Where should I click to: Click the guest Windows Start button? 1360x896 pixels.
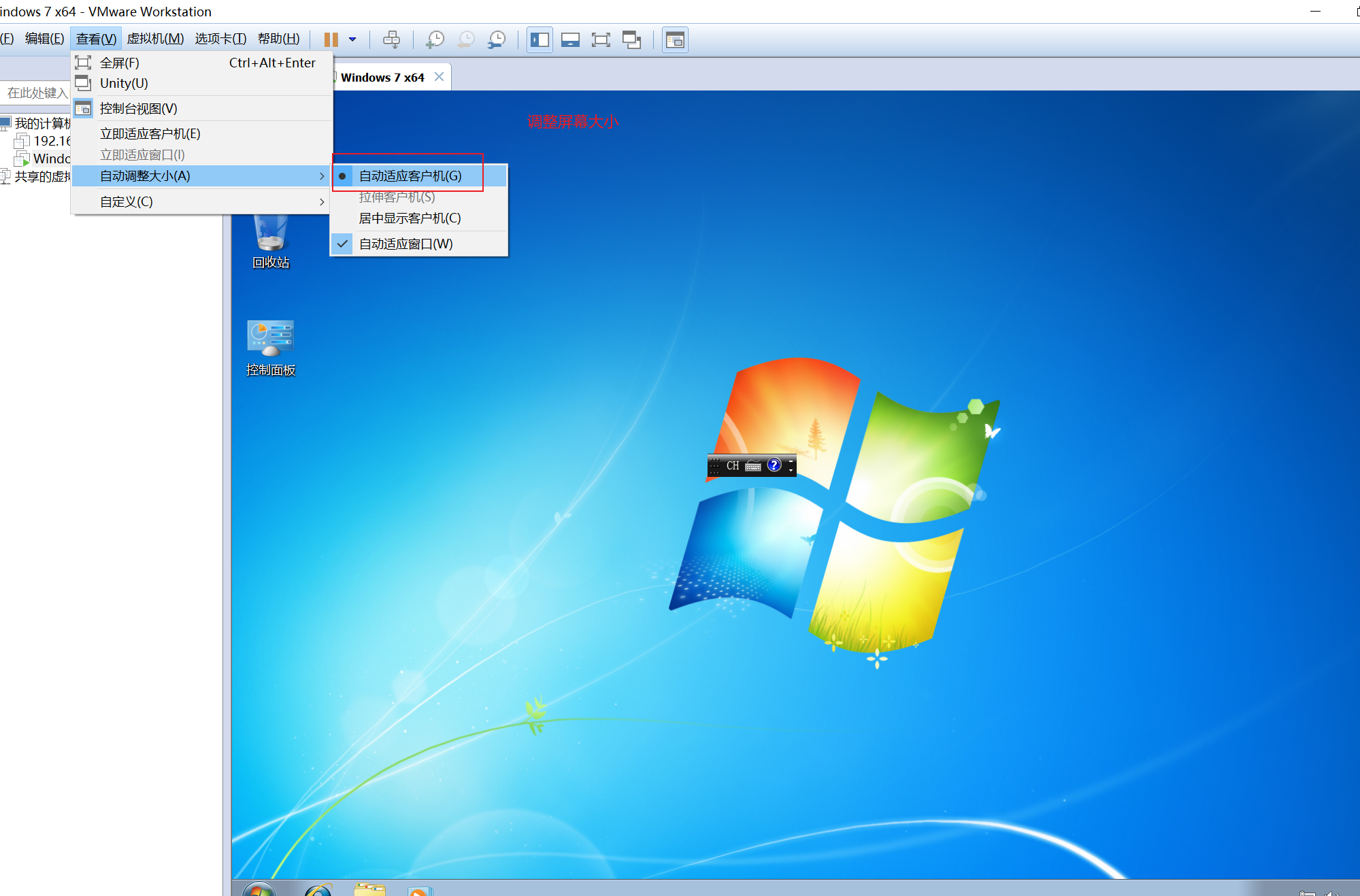tap(259, 889)
